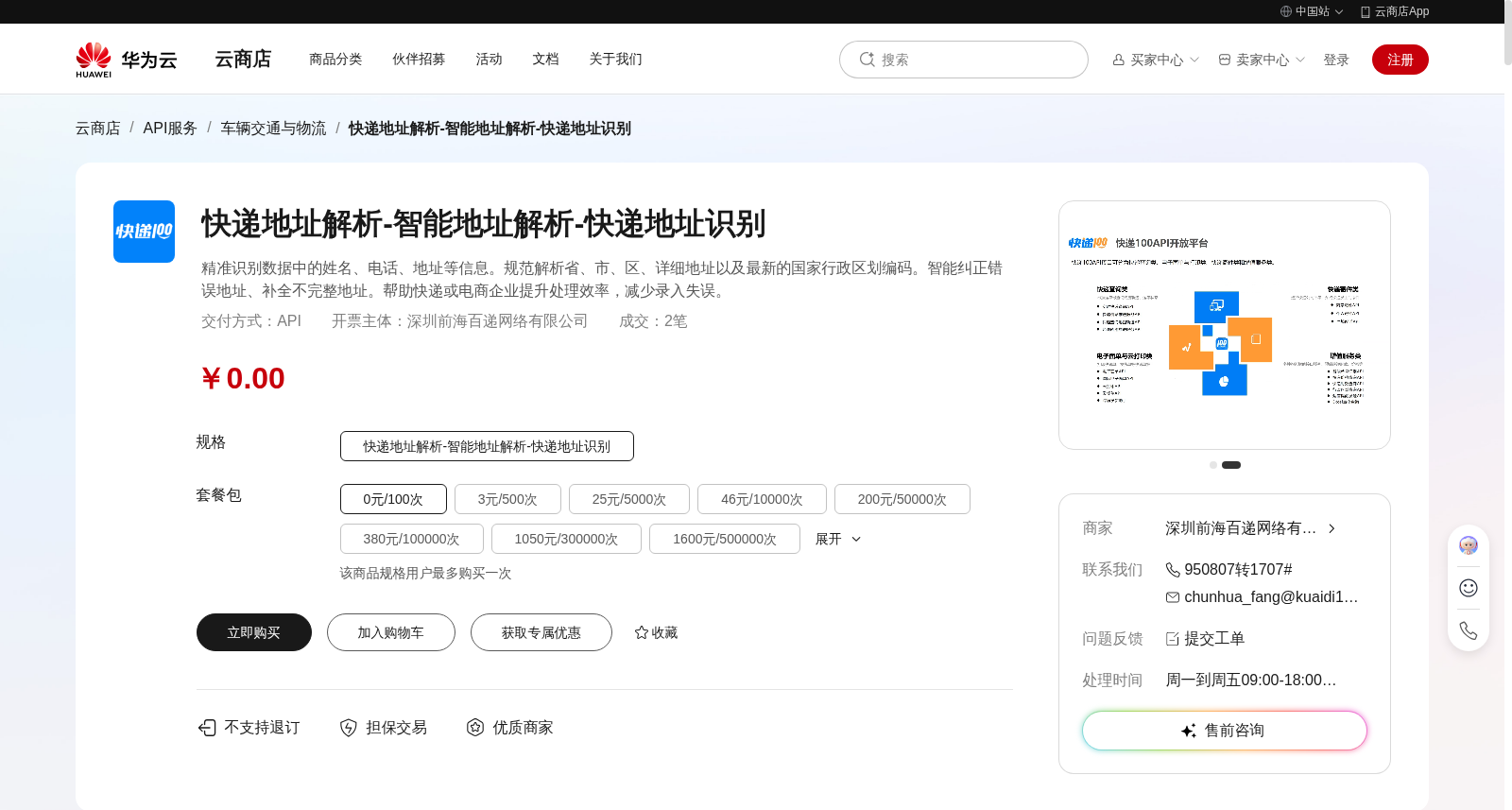Click the buyer center person icon

(x=1119, y=60)
